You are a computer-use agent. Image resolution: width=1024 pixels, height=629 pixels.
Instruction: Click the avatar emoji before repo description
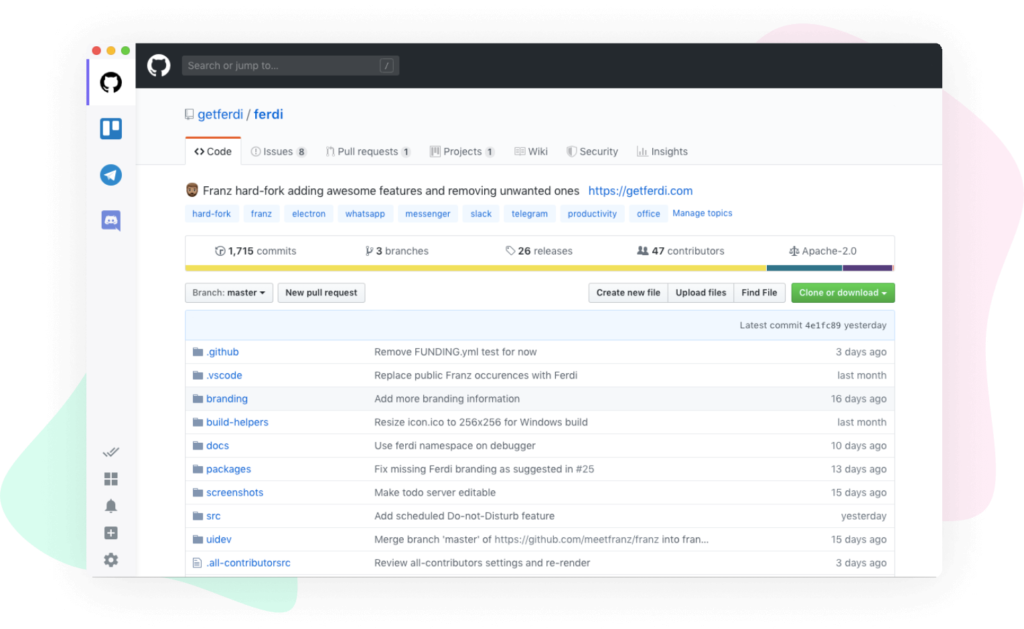click(191, 191)
